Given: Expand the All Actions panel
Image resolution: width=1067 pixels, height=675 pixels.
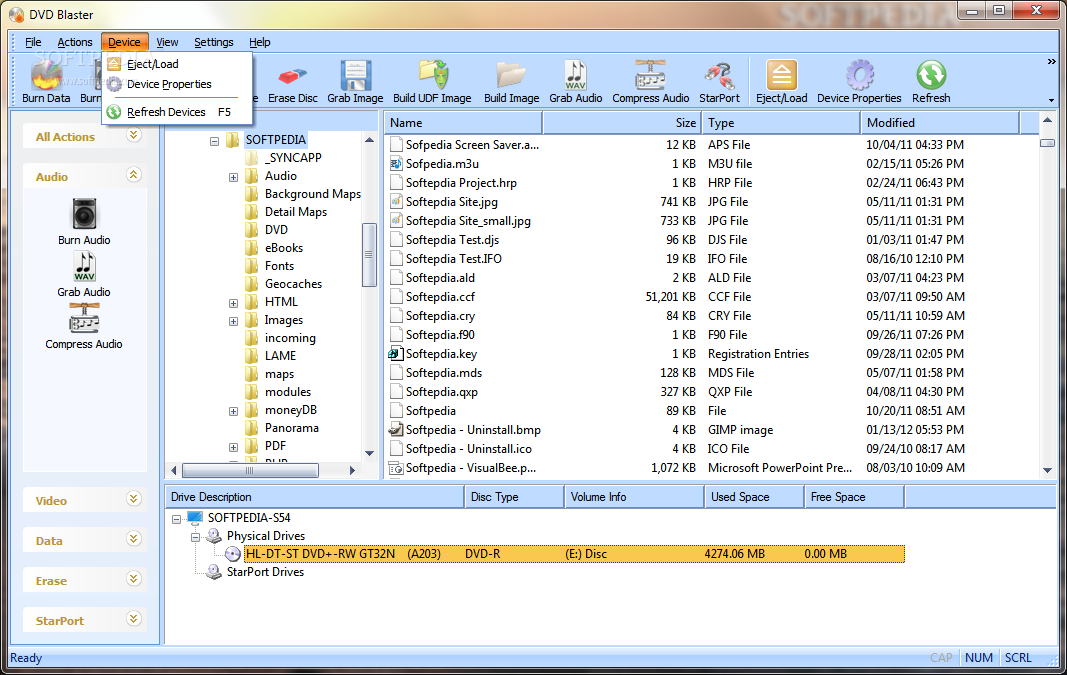Looking at the screenshot, I should 133,135.
